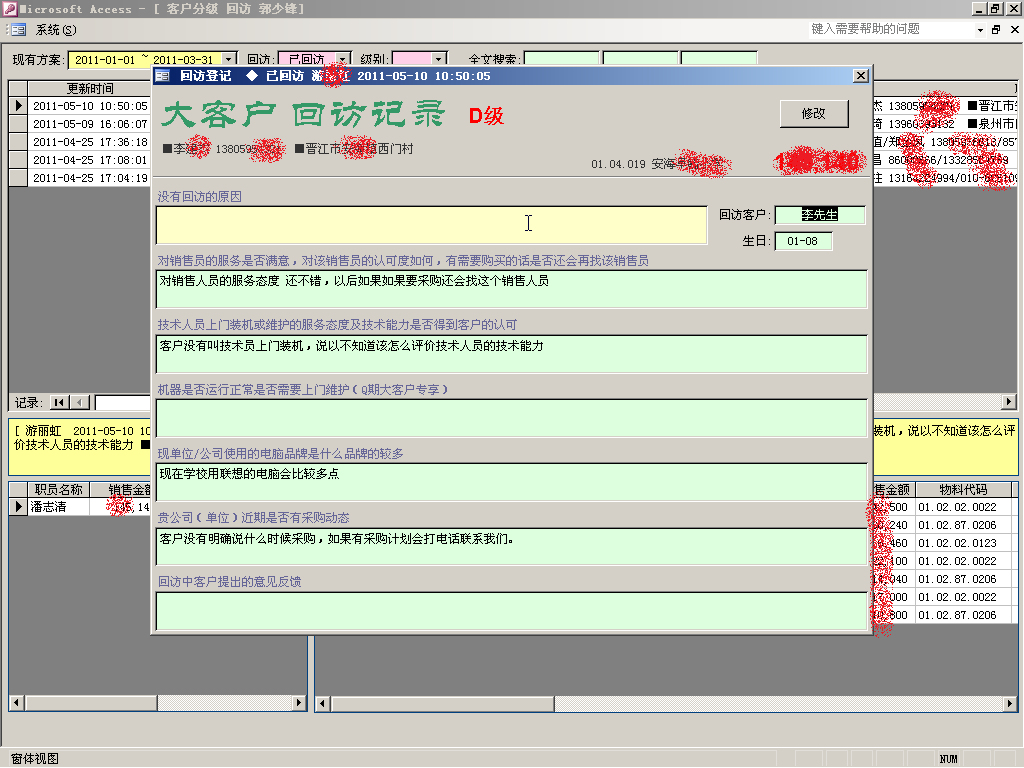Click the previous record navigation arrow
This screenshot has width=1024, height=768.
click(x=79, y=402)
